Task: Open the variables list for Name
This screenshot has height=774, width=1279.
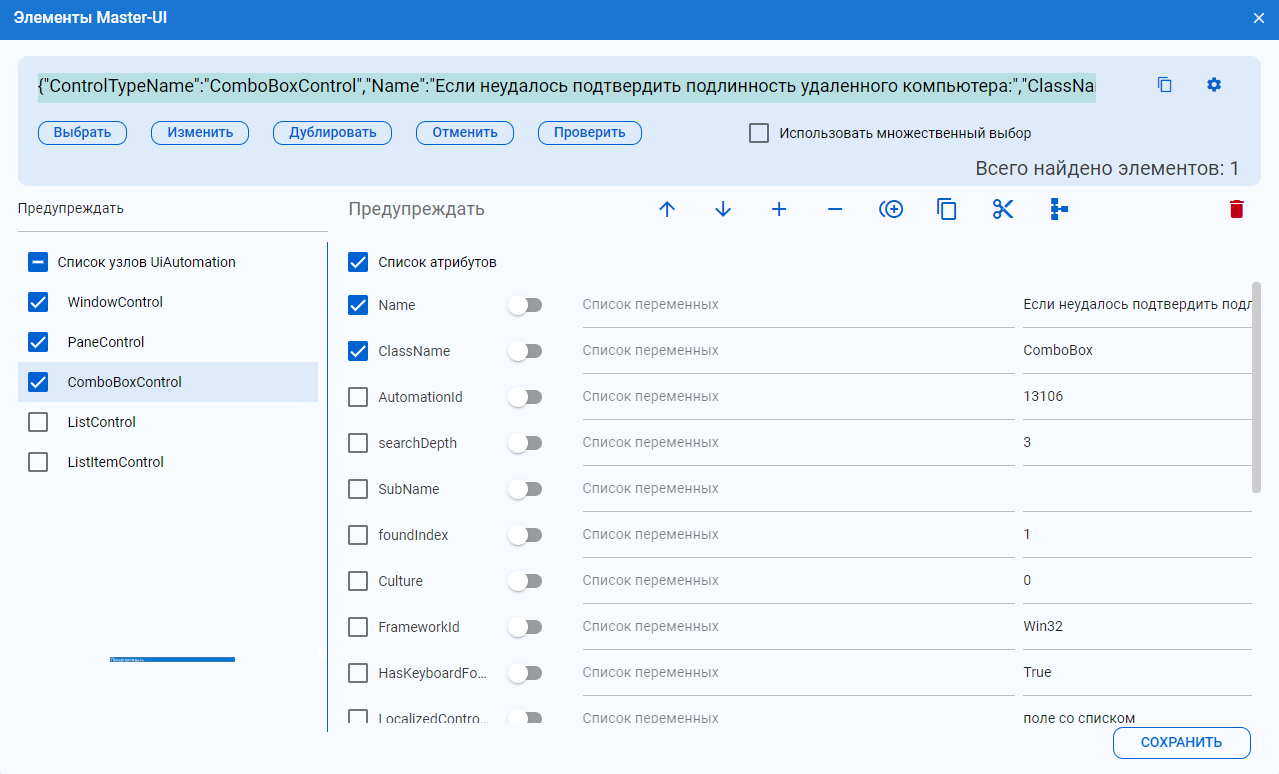Action: (798, 305)
